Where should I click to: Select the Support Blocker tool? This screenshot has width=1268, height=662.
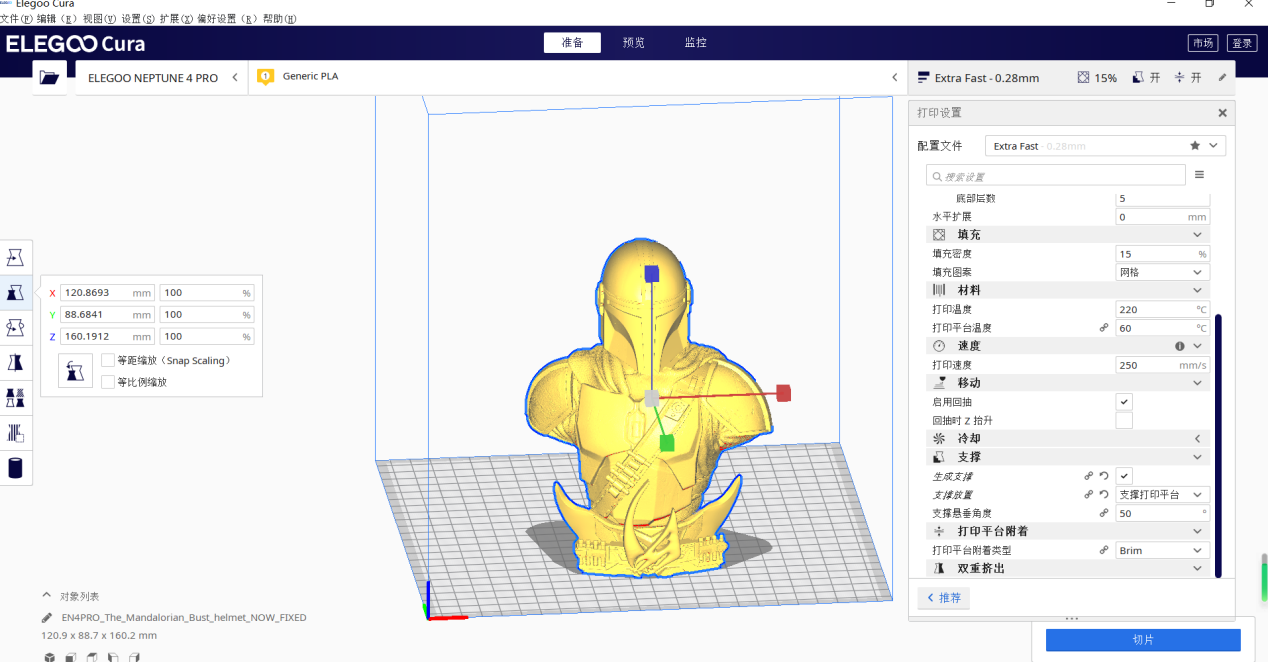pyautogui.click(x=15, y=433)
